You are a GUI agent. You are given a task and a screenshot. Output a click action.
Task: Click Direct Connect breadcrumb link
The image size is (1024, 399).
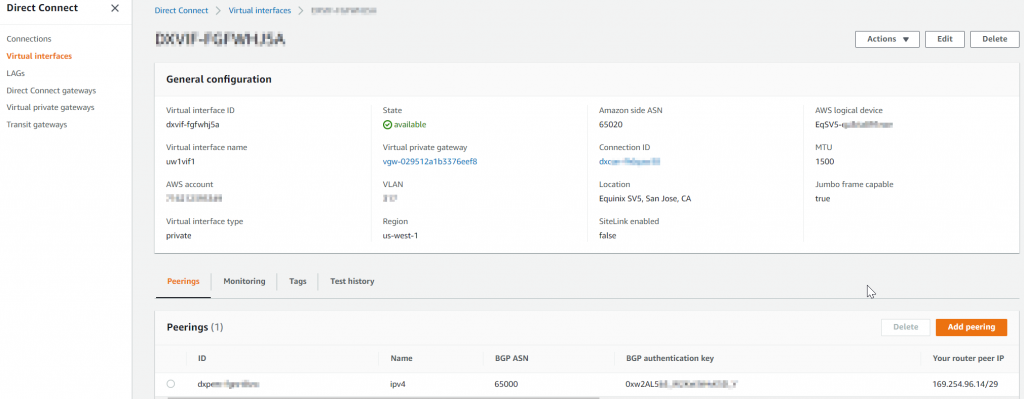pyautogui.click(x=182, y=10)
